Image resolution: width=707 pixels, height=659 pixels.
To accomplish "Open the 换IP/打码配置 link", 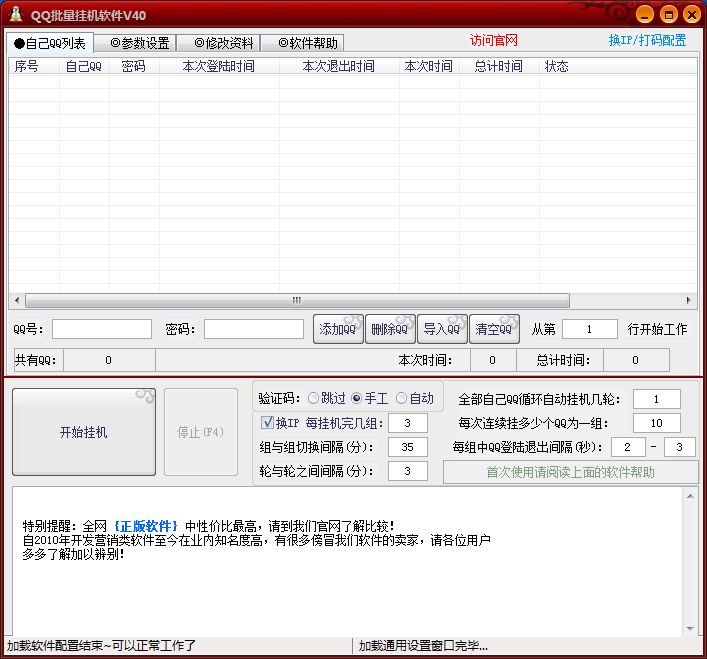I will tap(647, 41).
